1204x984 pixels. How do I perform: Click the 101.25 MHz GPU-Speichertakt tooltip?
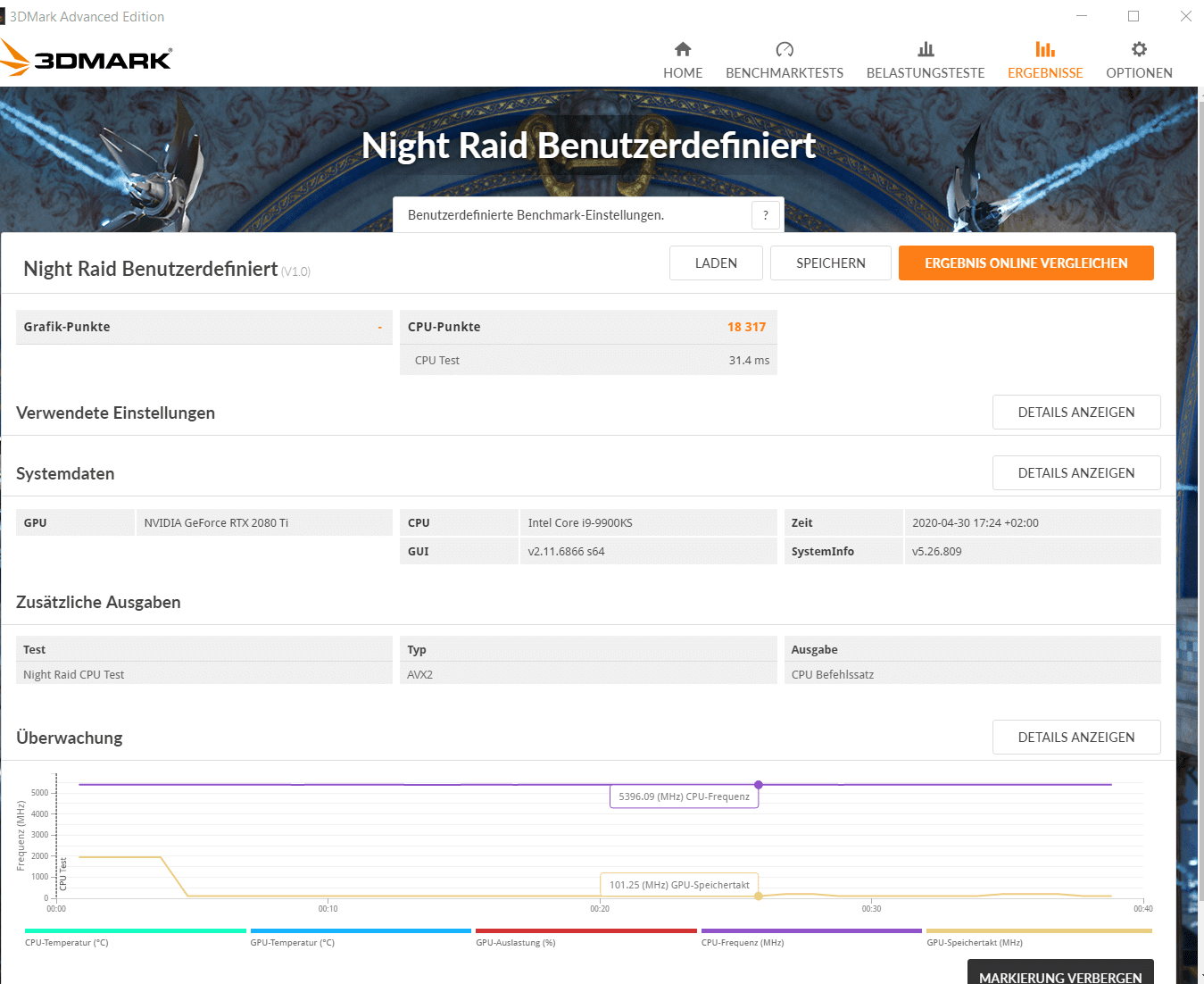pos(679,885)
